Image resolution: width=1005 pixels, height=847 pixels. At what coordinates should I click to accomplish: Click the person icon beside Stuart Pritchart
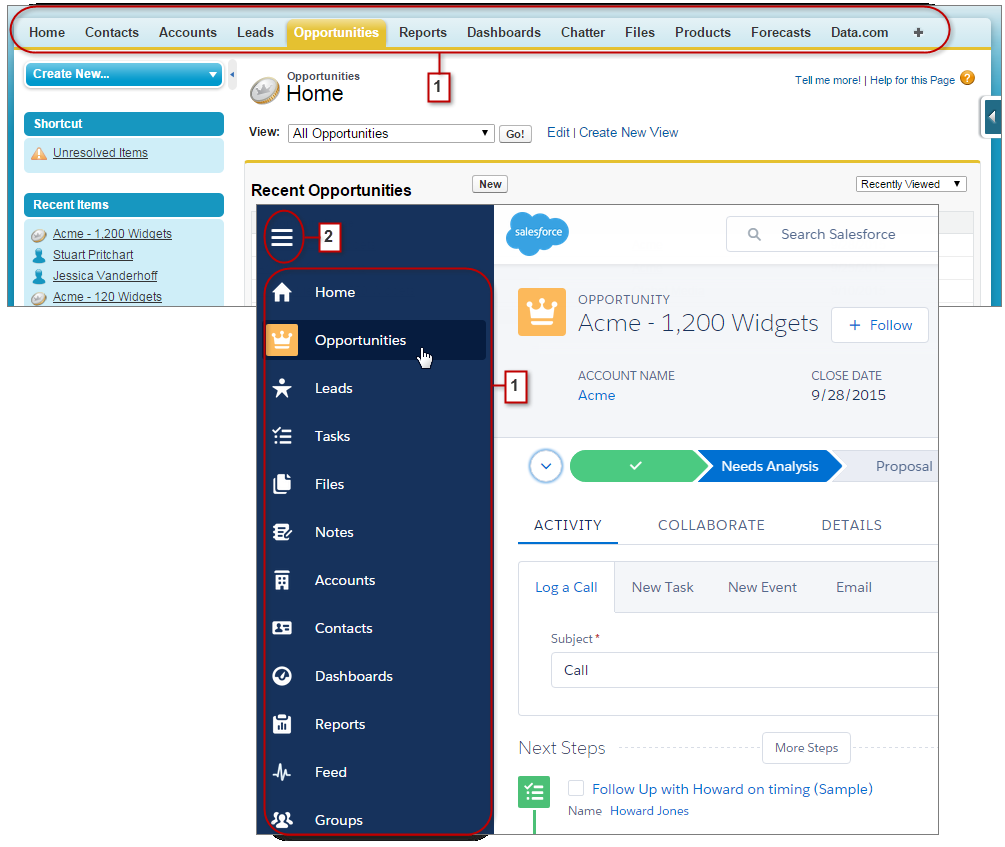(39, 255)
